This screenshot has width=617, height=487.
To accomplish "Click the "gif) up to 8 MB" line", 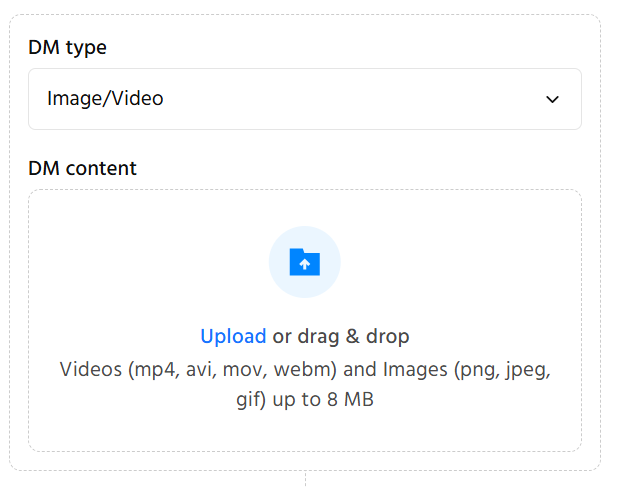I will pos(304,400).
